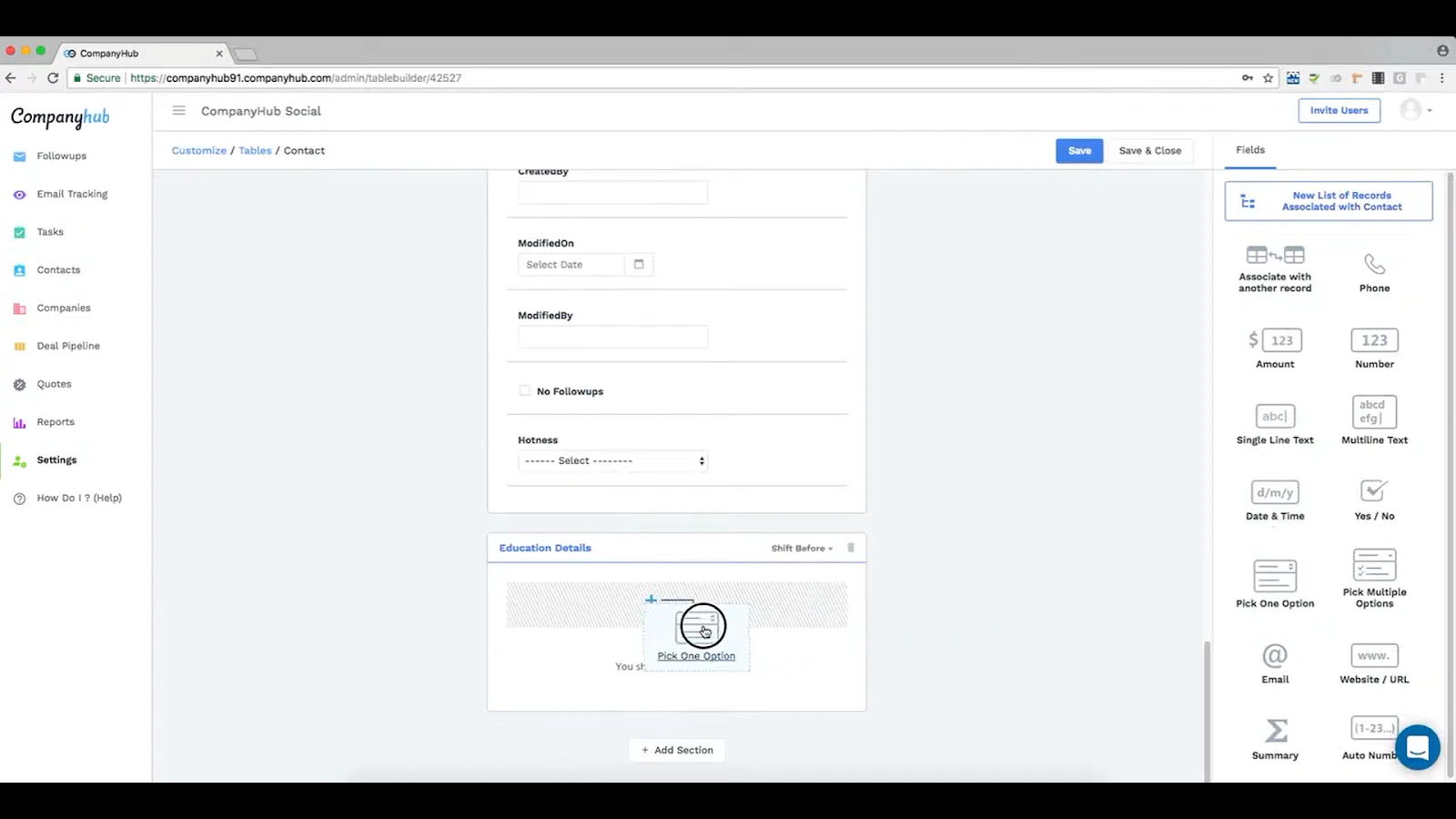Choose the Summary sigma icon

click(1275, 731)
